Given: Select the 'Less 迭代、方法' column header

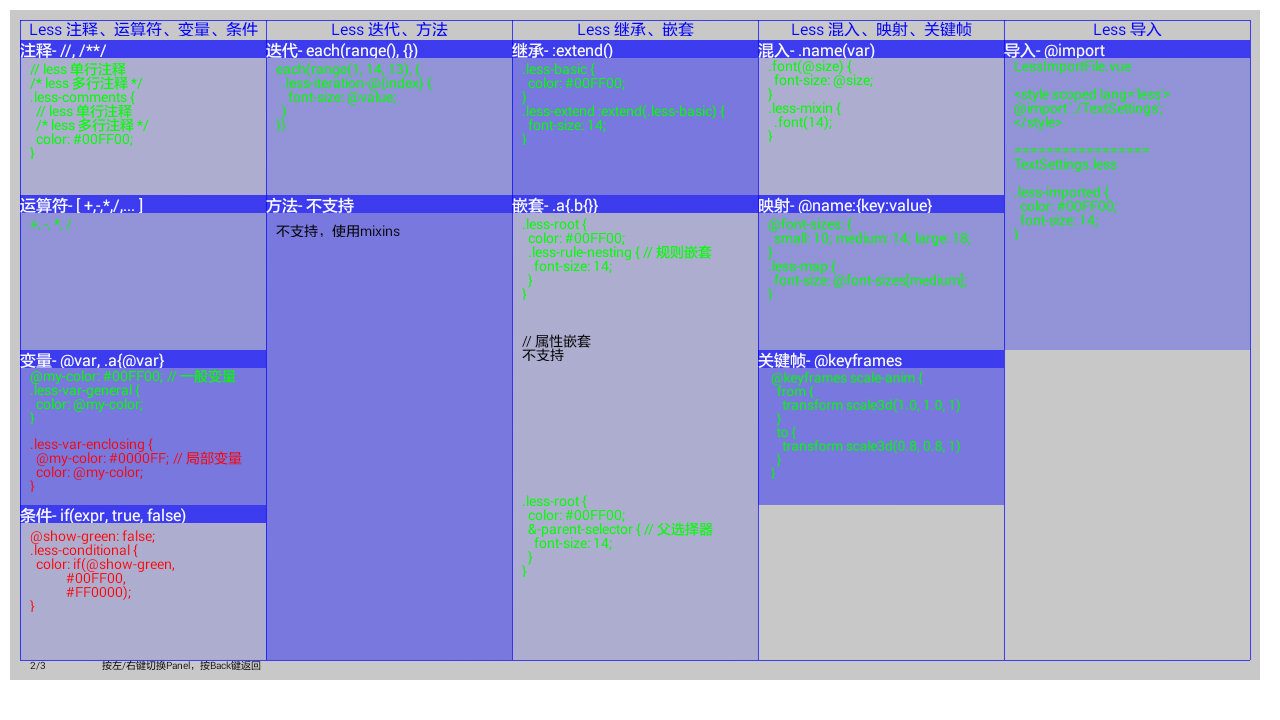Looking at the screenshot, I should [389, 30].
